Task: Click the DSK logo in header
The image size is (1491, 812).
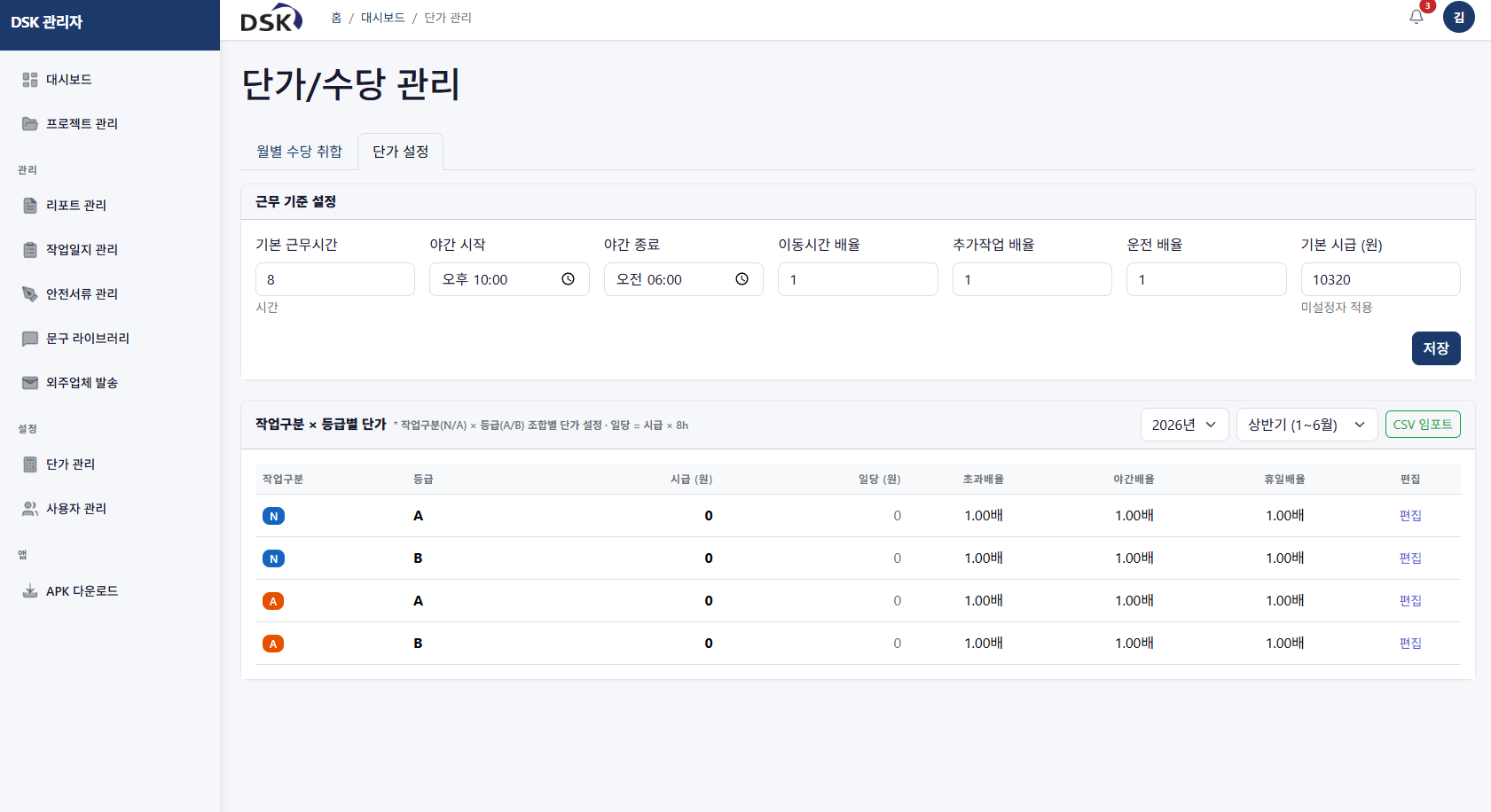Action: pos(271,18)
